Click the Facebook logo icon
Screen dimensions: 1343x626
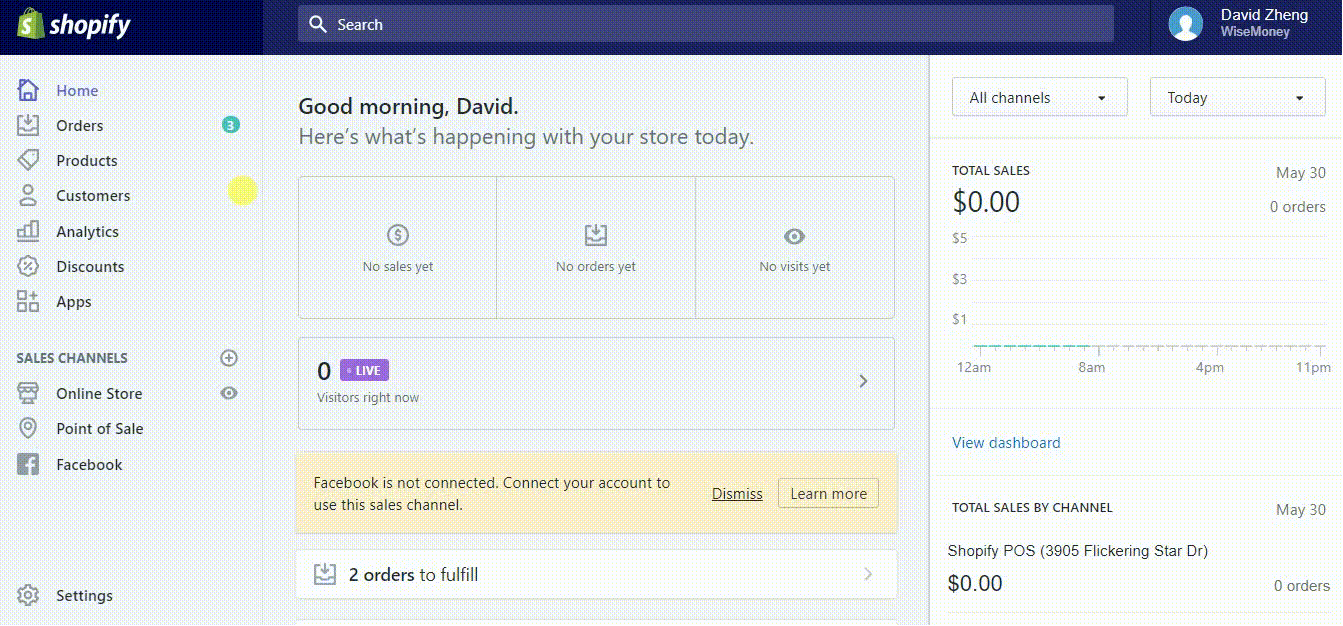(x=28, y=464)
